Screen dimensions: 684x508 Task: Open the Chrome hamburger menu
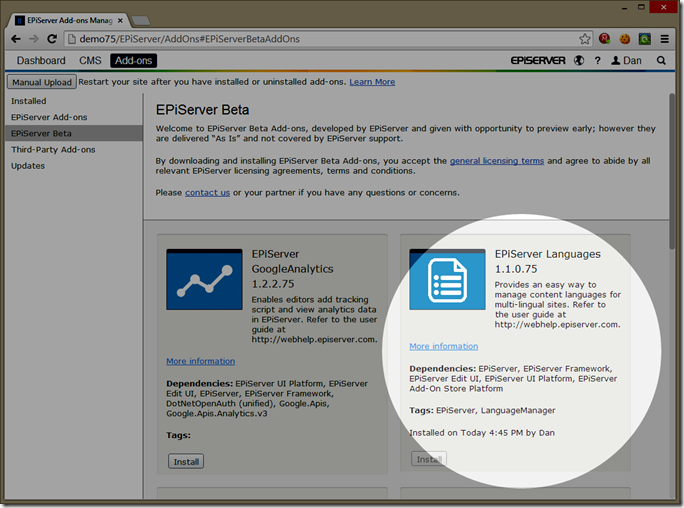point(667,39)
